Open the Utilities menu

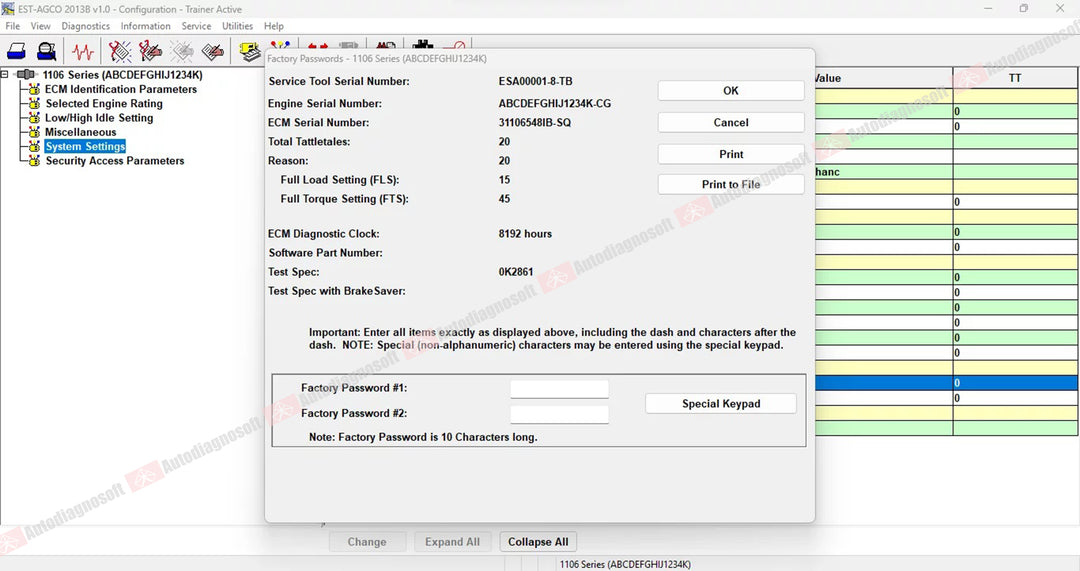coord(238,26)
